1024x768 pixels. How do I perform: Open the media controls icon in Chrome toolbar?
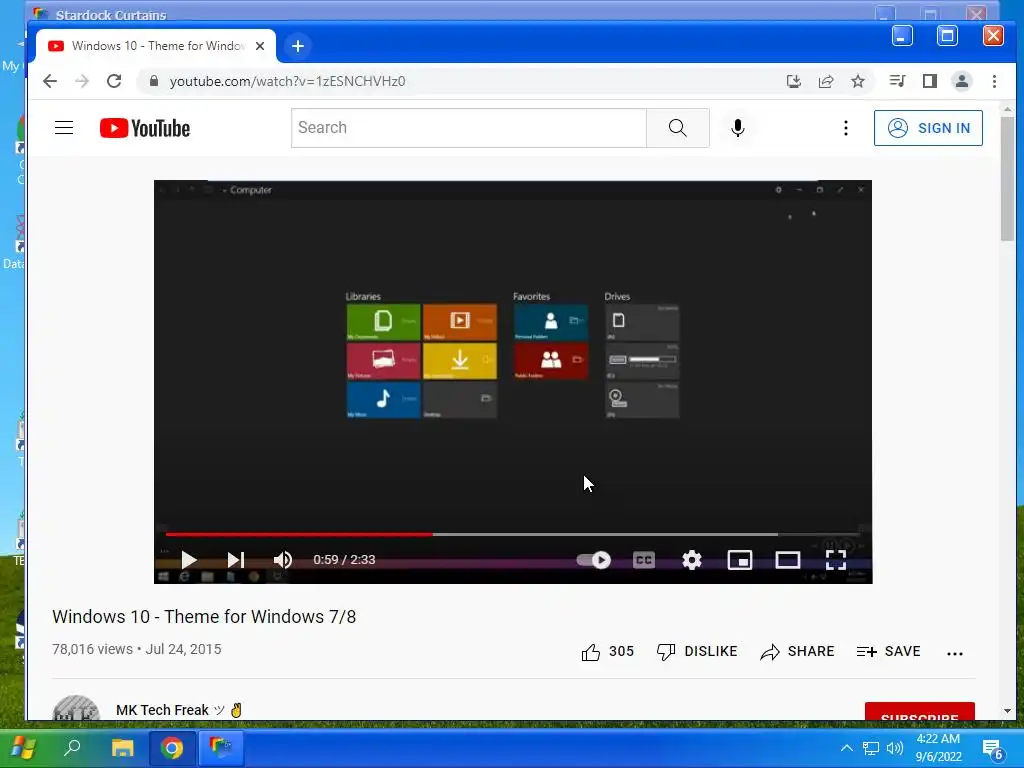click(x=897, y=81)
